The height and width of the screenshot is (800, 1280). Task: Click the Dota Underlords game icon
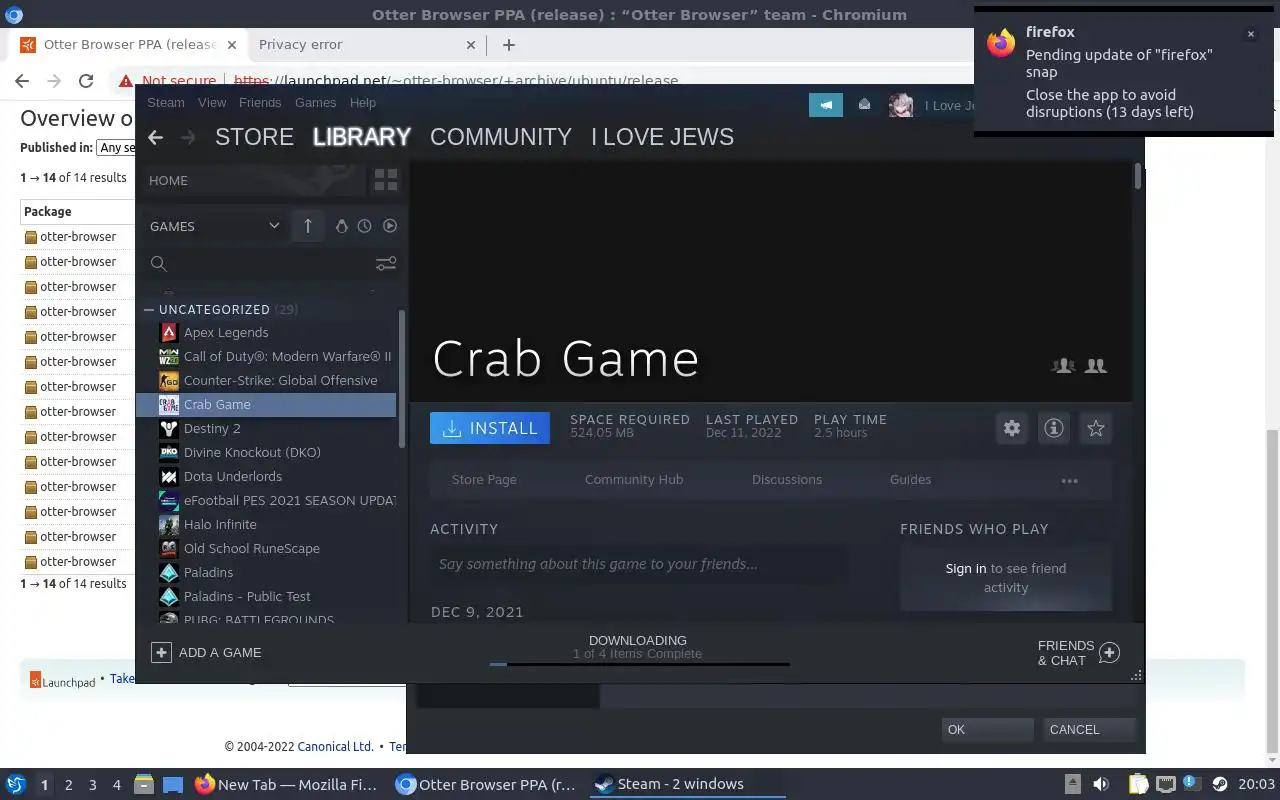click(169, 476)
